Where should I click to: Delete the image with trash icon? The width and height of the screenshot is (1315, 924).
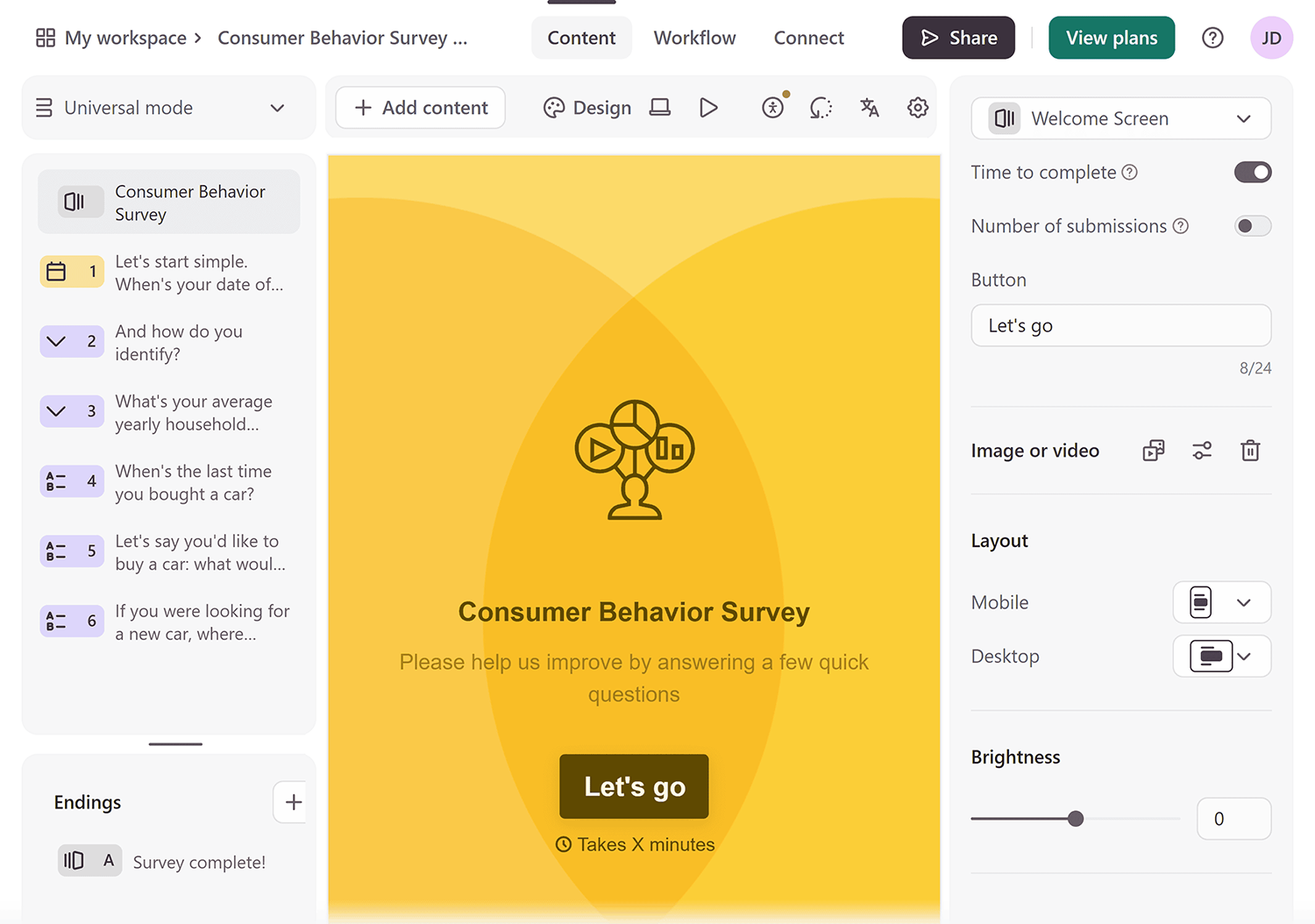click(x=1250, y=451)
